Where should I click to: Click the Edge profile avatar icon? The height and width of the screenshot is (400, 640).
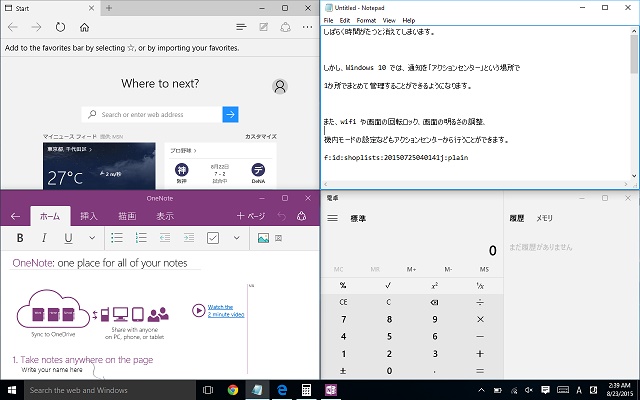(280, 86)
